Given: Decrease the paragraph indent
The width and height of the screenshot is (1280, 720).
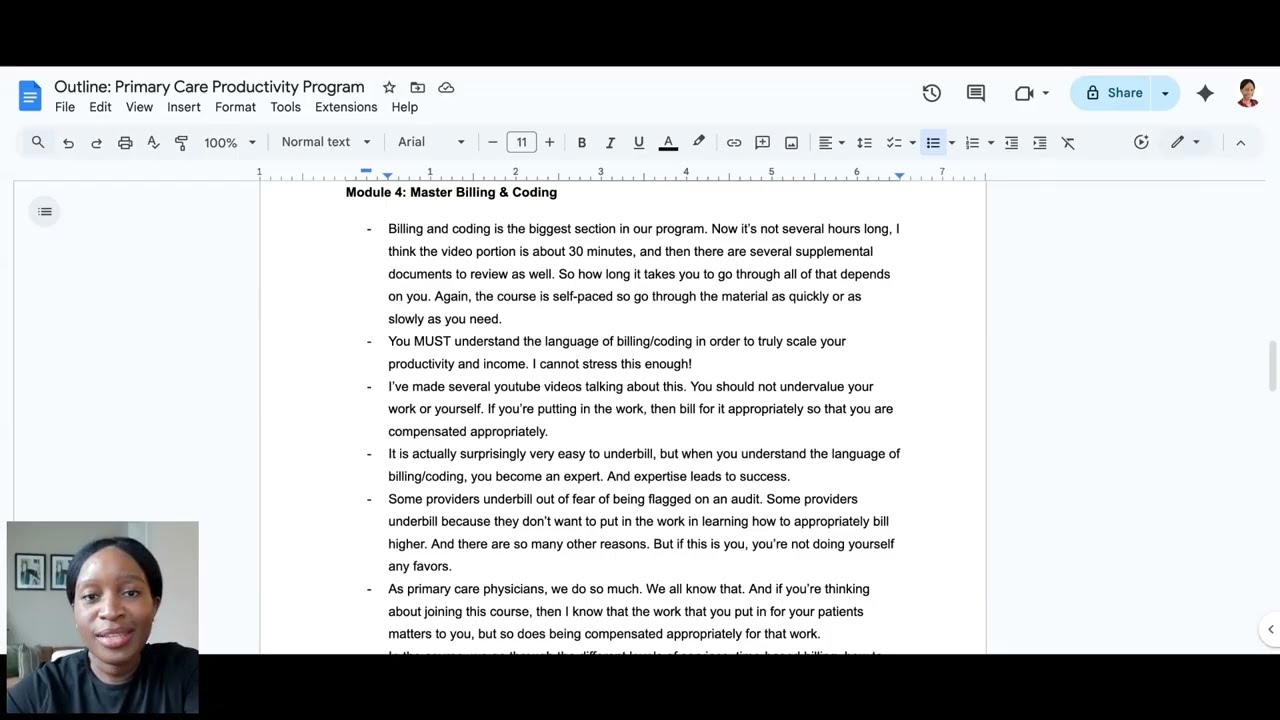Looking at the screenshot, I should click(x=1011, y=143).
